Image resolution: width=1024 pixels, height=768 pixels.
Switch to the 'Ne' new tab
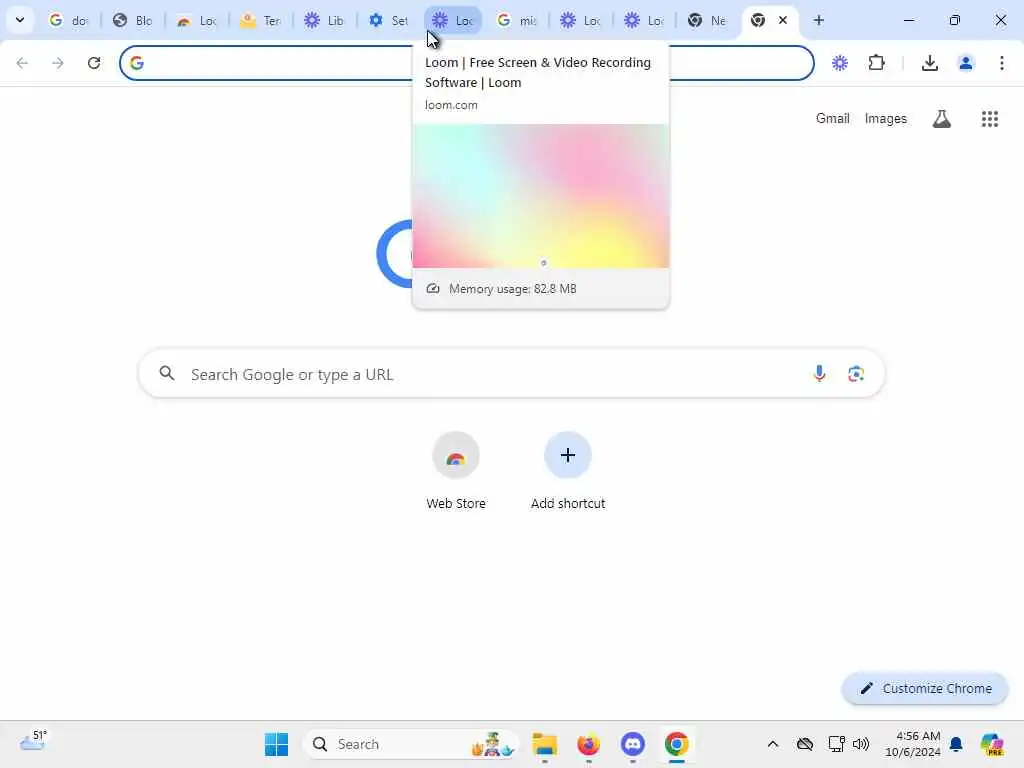coord(708,20)
